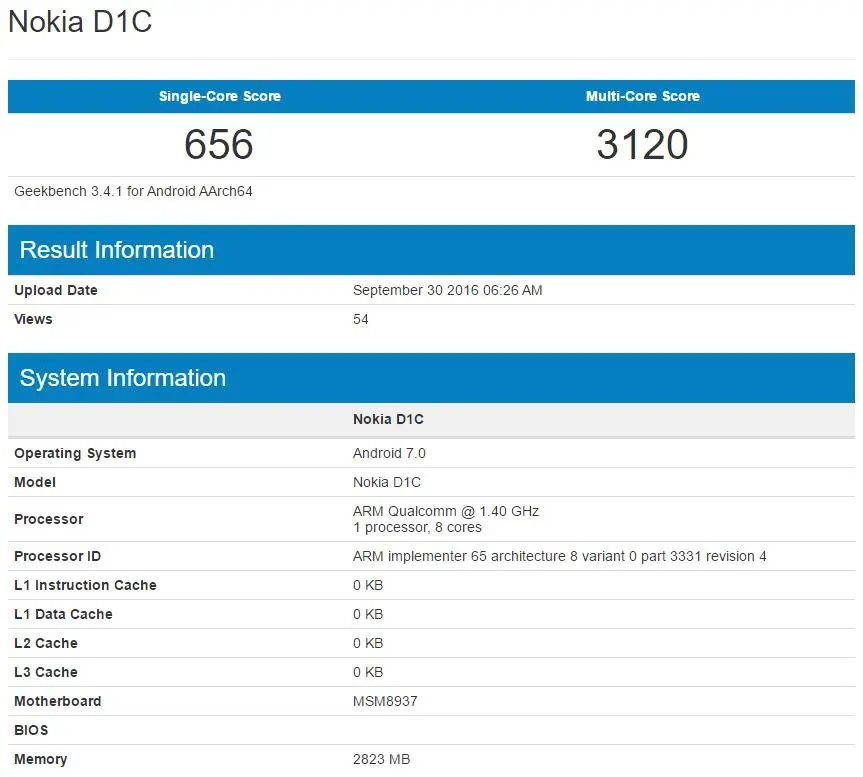Click the views count 54
863x777 pixels.
361,319
